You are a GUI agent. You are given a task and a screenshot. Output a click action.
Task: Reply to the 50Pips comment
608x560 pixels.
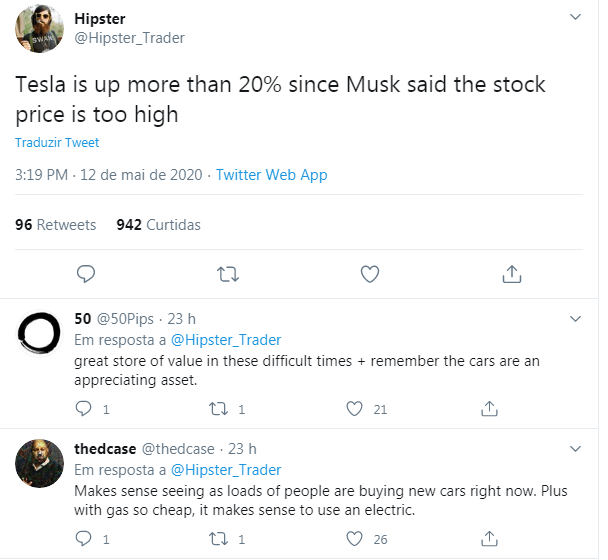(85, 408)
